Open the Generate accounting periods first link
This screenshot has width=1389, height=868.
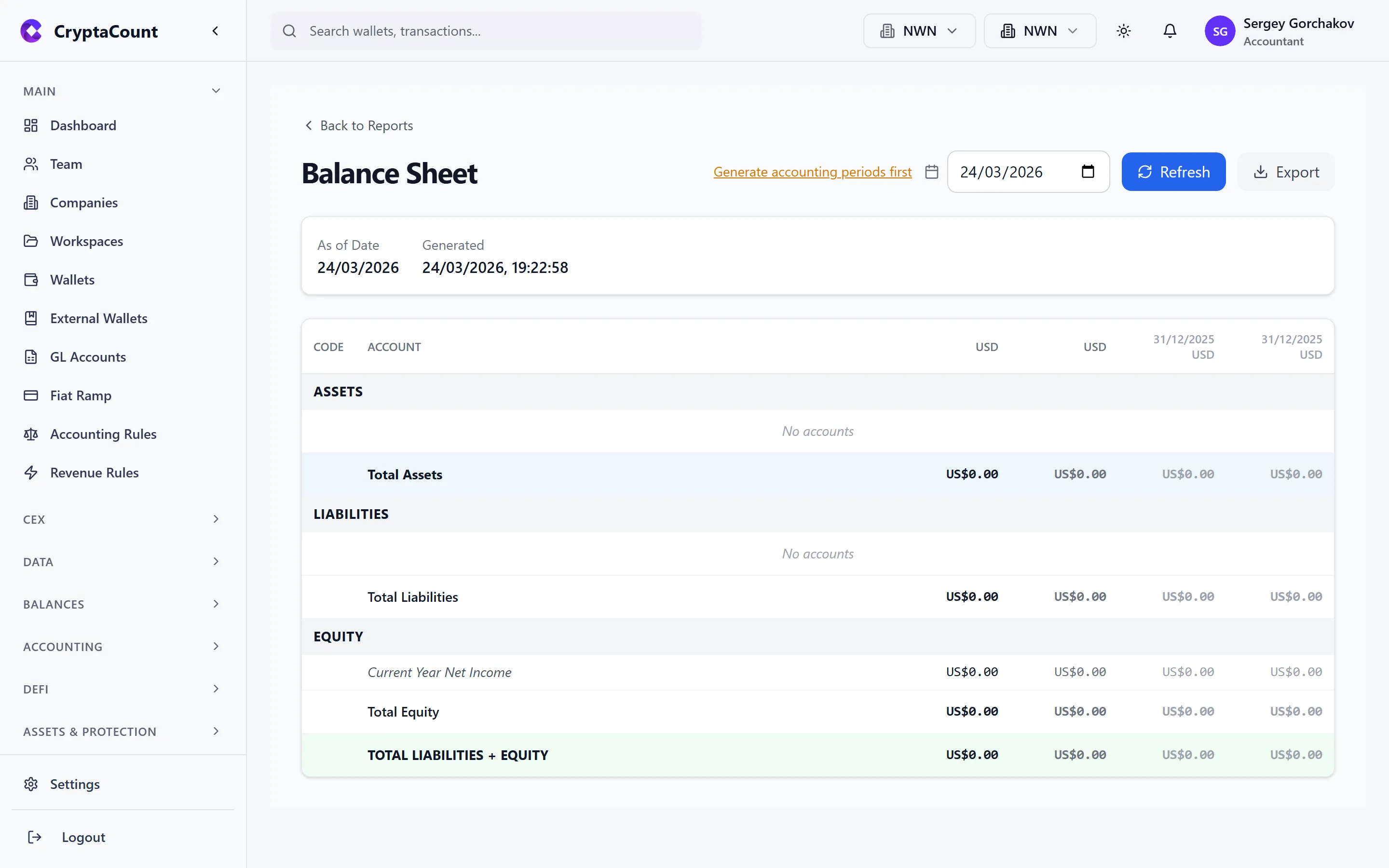812,172
